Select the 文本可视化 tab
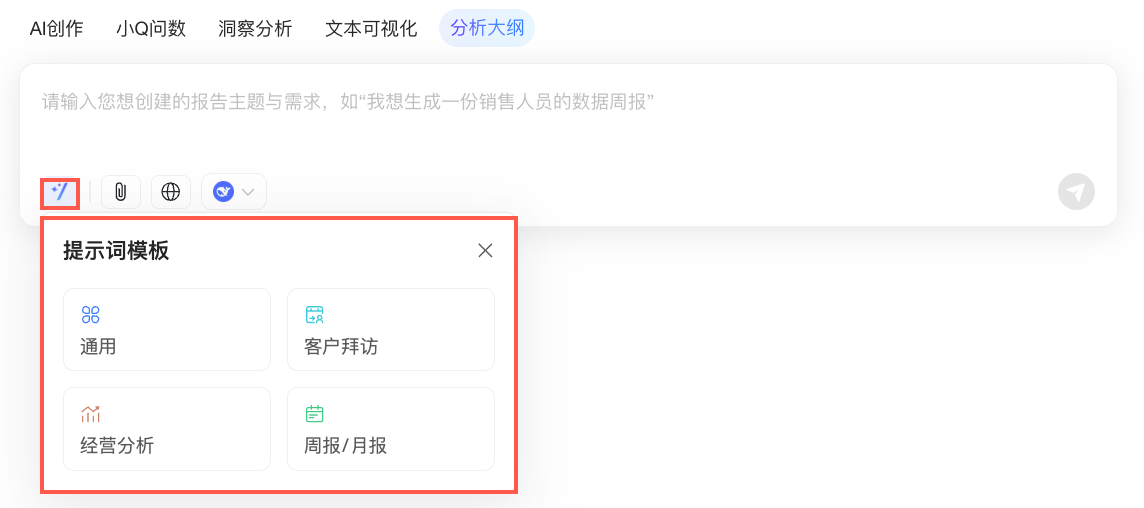Image resolution: width=1144 pixels, height=508 pixels. [371, 28]
